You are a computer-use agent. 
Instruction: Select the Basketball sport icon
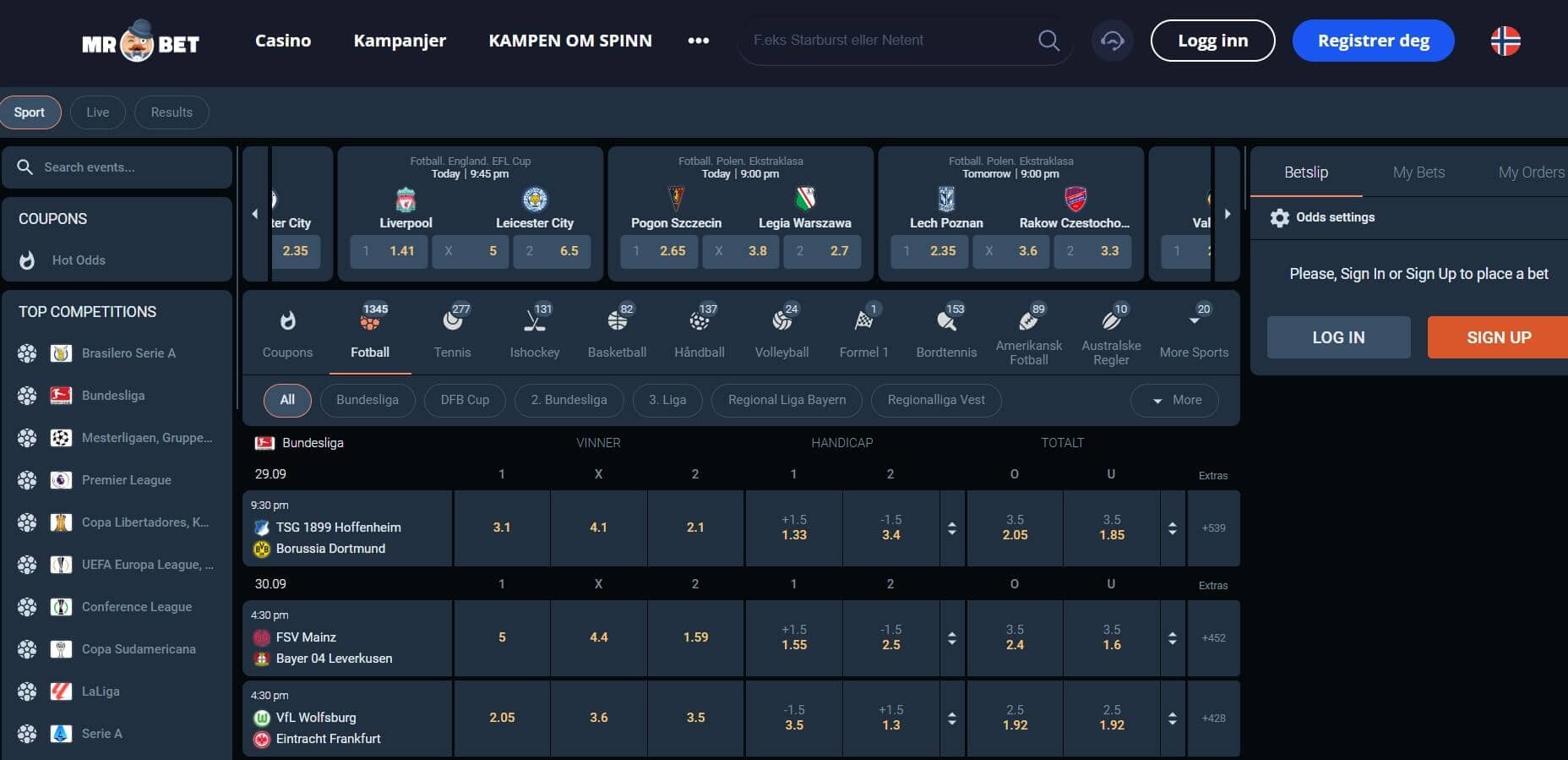click(x=618, y=320)
